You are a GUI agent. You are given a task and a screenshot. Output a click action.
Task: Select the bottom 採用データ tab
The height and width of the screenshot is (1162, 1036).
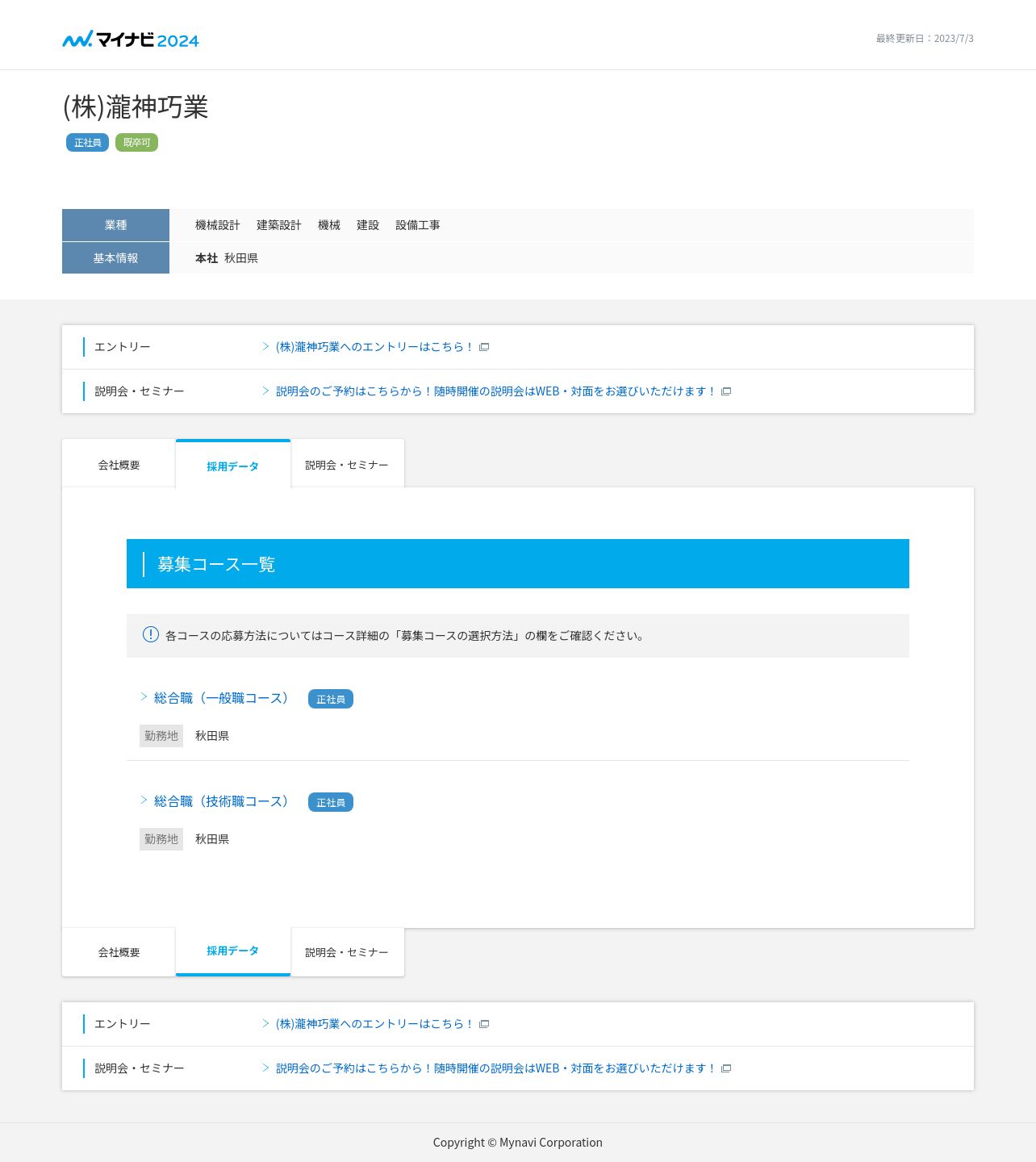pyautogui.click(x=233, y=951)
